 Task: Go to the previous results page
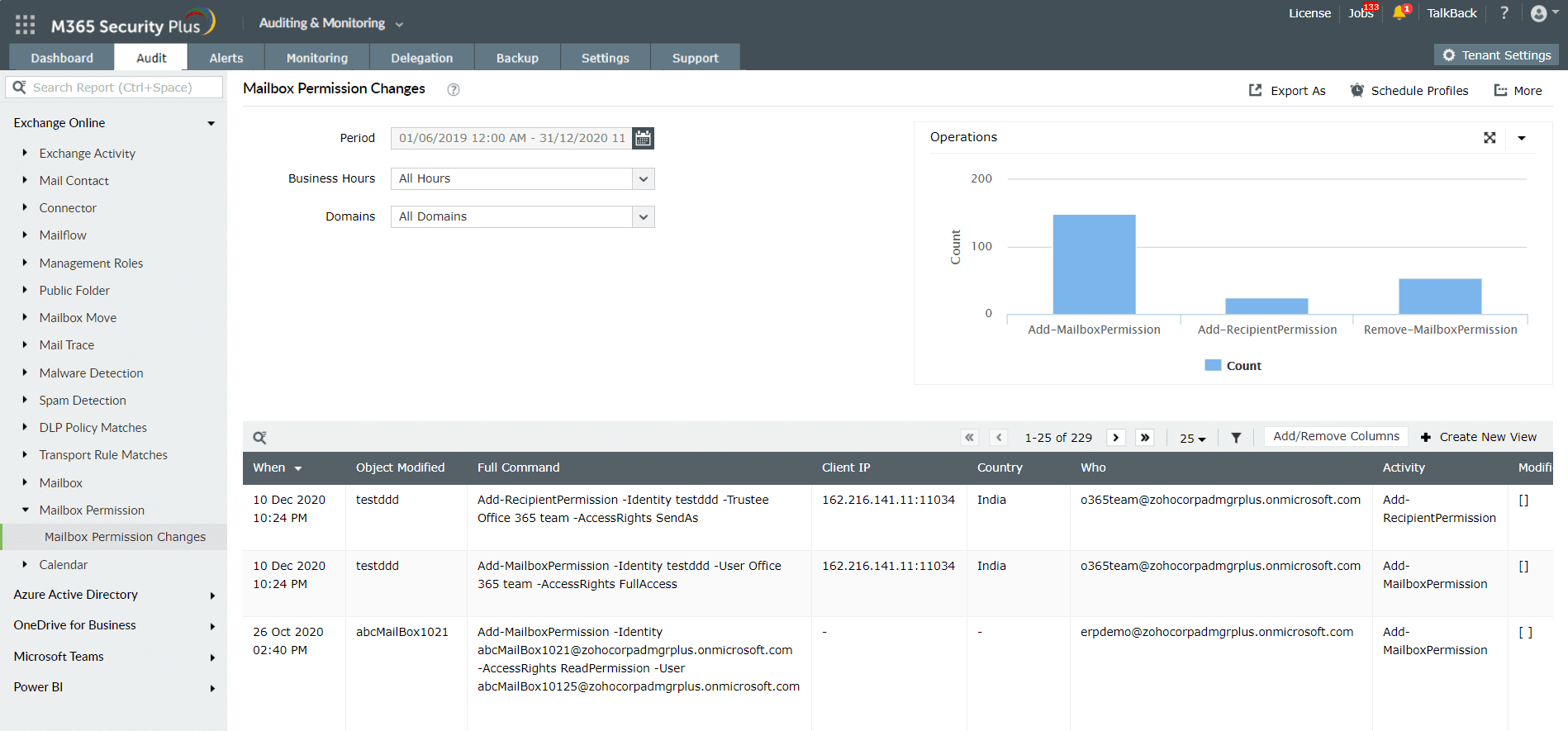pos(999,438)
